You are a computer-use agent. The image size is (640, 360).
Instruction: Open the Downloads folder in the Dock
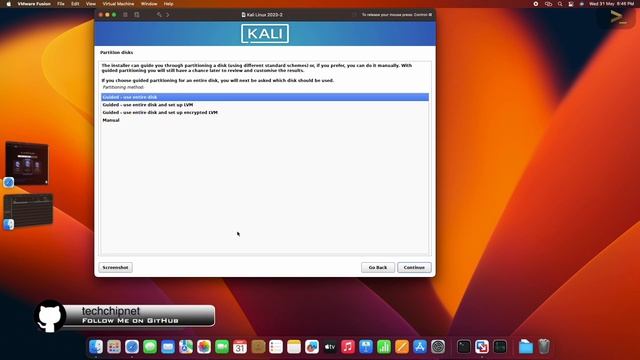[x=526, y=347]
